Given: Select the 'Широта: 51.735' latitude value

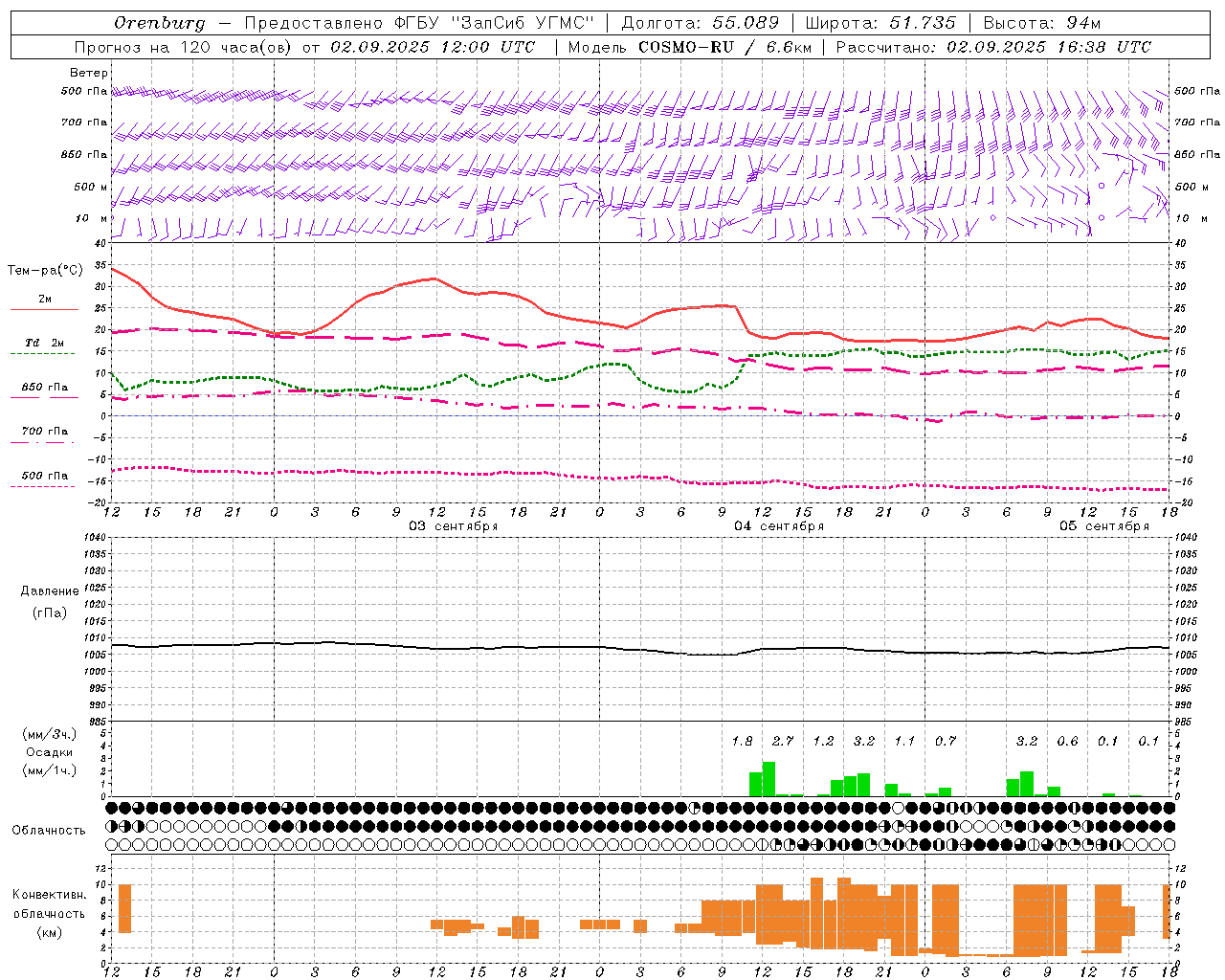Looking at the screenshot, I should [880, 23].
